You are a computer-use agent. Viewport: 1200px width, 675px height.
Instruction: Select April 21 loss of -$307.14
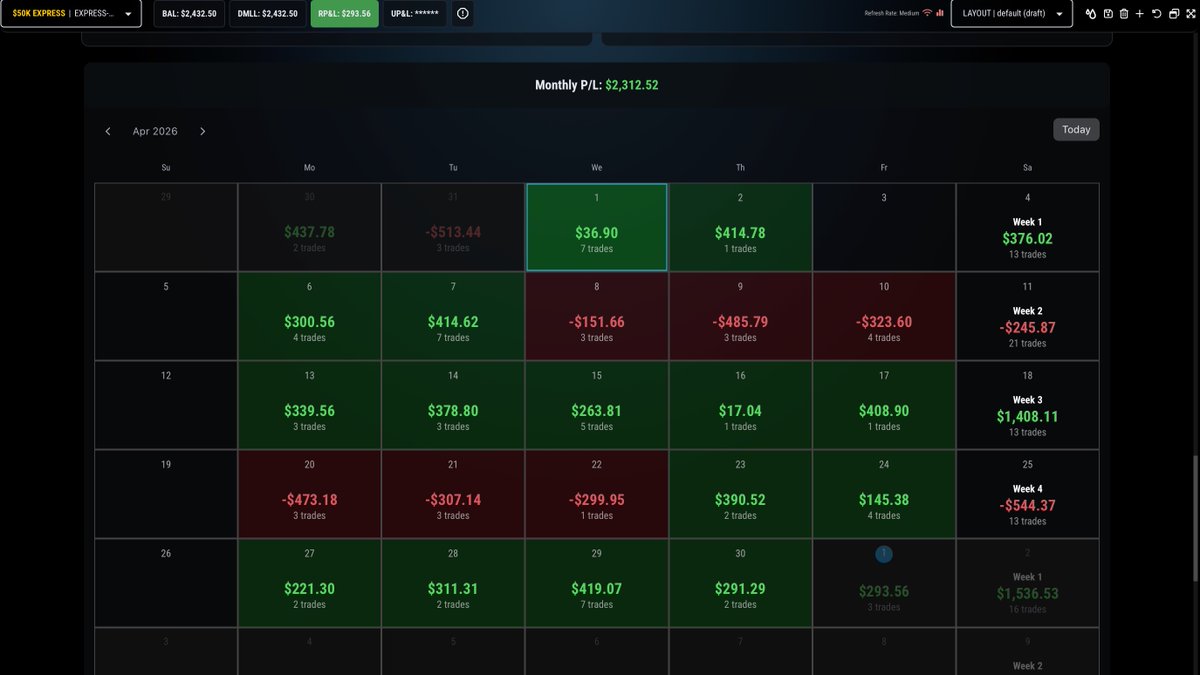pyautogui.click(x=453, y=494)
